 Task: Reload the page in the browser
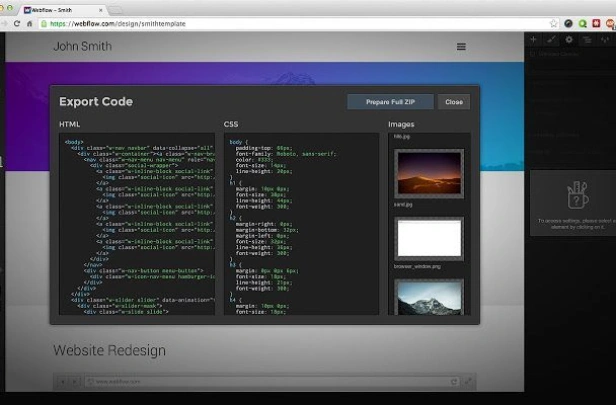16,24
